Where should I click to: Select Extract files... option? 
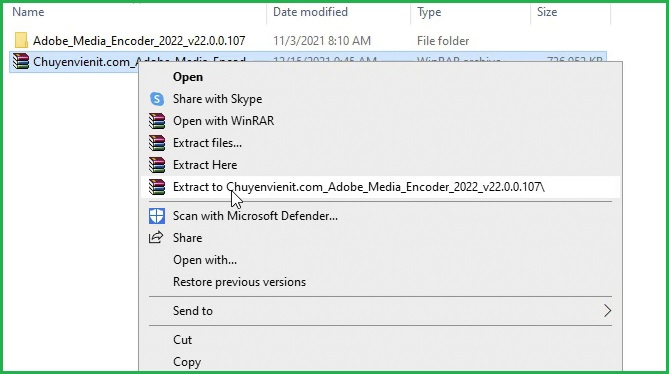point(380,143)
